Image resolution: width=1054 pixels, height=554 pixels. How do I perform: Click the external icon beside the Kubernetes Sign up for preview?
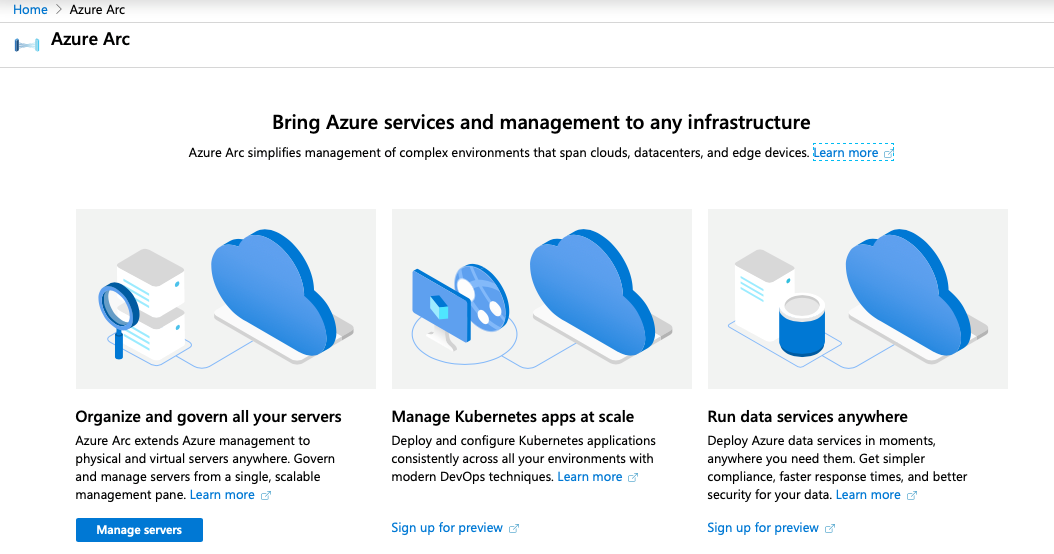(514, 528)
